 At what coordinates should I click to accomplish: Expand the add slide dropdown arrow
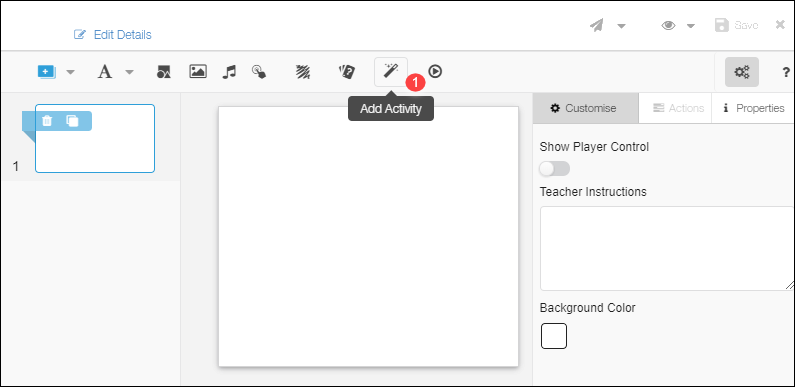tap(70, 72)
